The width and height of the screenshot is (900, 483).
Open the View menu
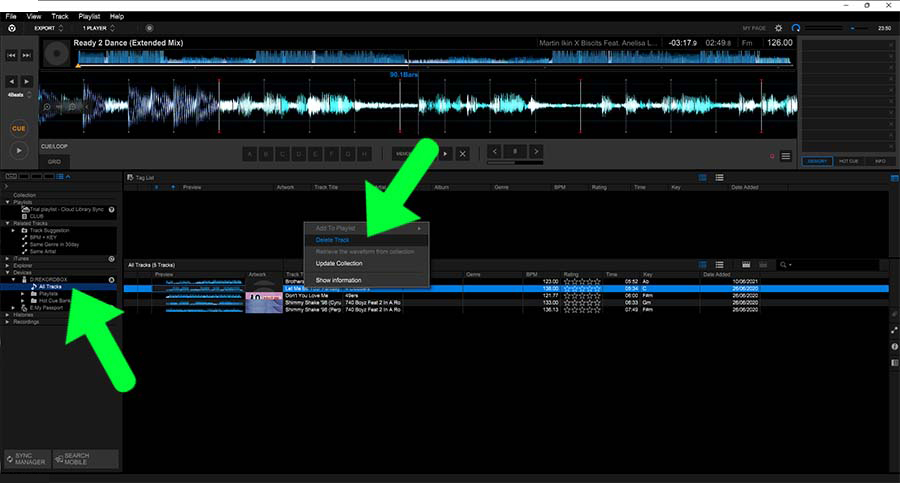click(x=34, y=16)
